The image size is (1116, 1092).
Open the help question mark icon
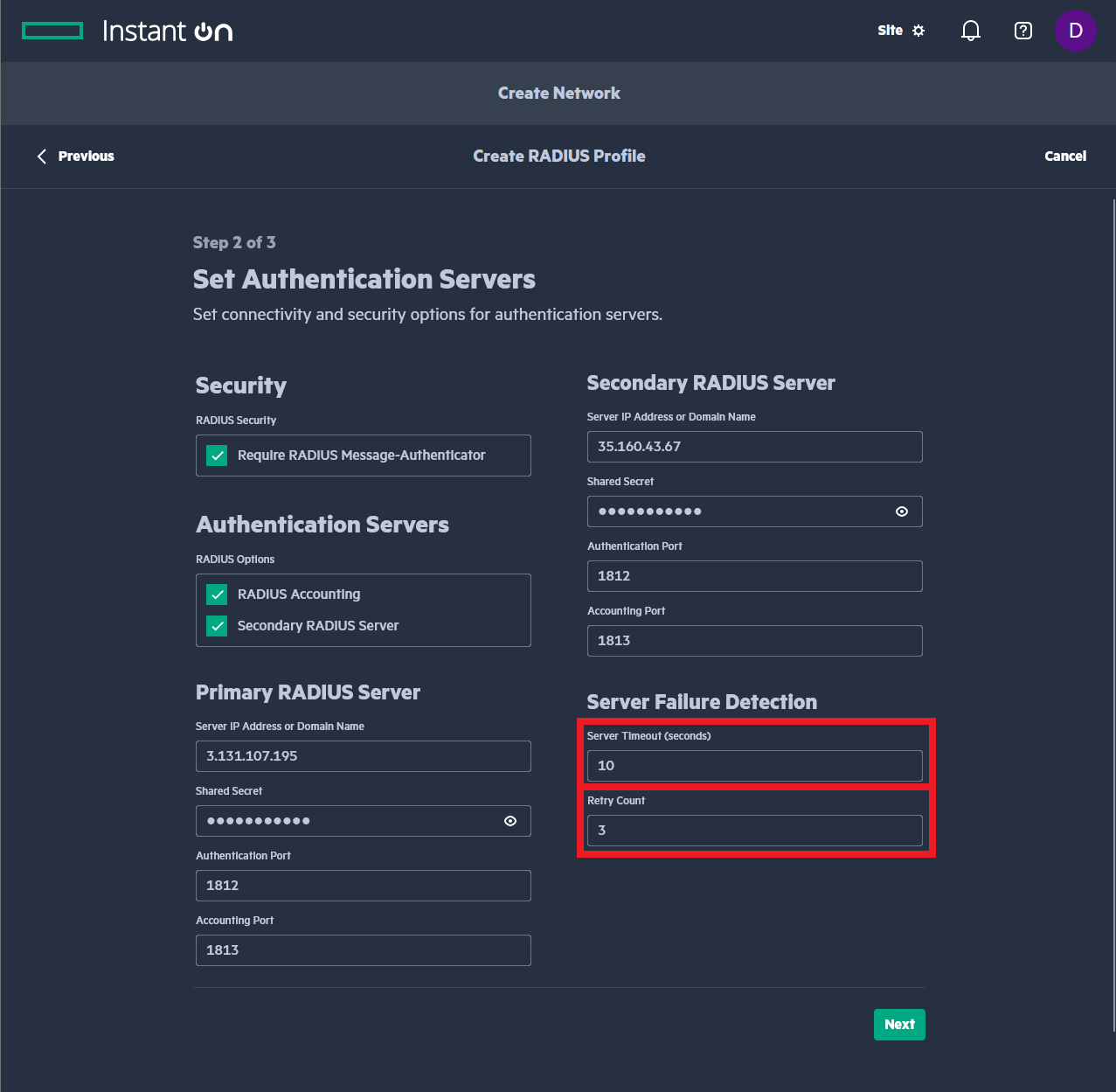pyautogui.click(x=1022, y=31)
